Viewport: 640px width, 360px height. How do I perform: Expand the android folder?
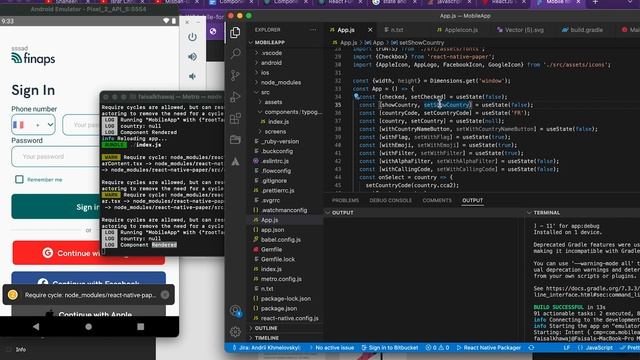[x=271, y=63]
